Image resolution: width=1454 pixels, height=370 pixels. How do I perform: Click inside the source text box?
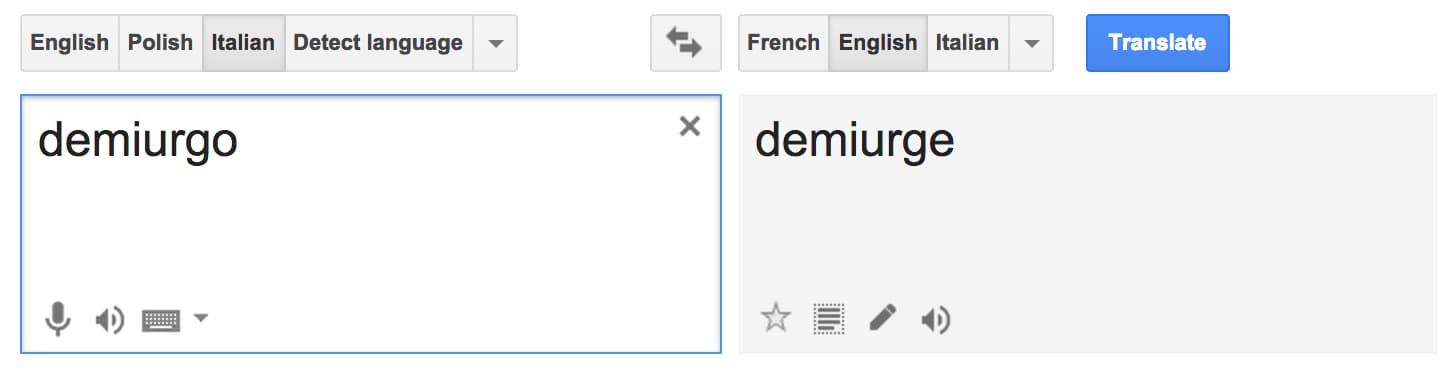tap(371, 224)
